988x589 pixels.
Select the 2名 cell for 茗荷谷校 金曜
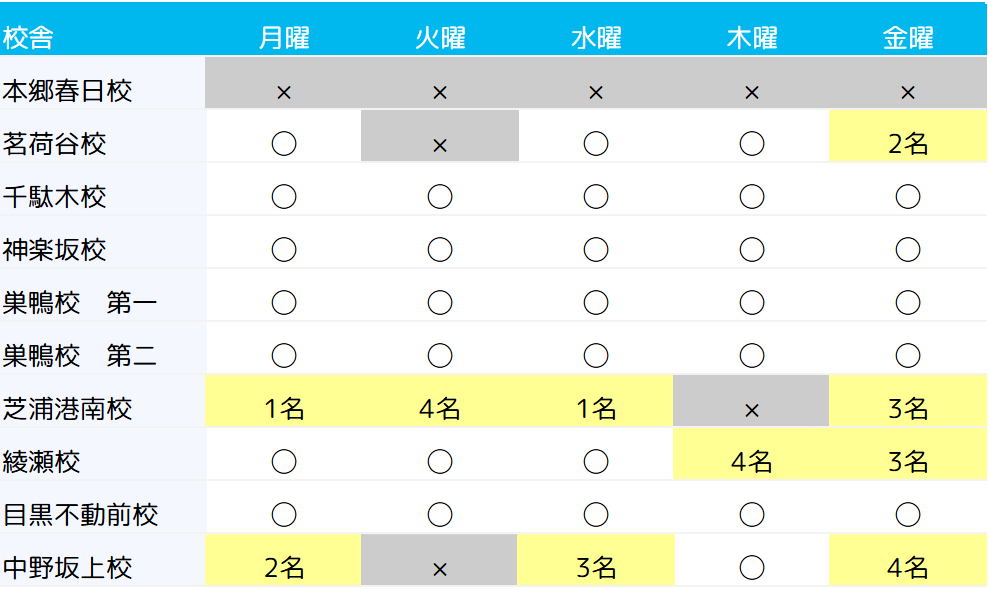[x=908, y=144]
